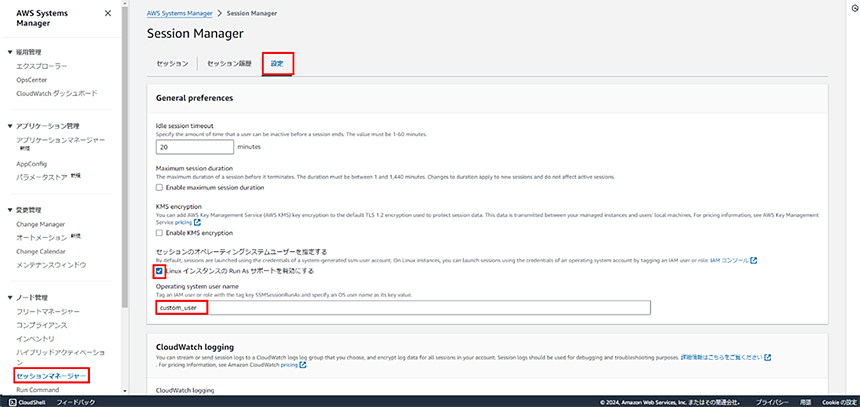This screenshot has height=407, width=860.
Task: Switch to the セッション tab
Action: coord(172,64)
